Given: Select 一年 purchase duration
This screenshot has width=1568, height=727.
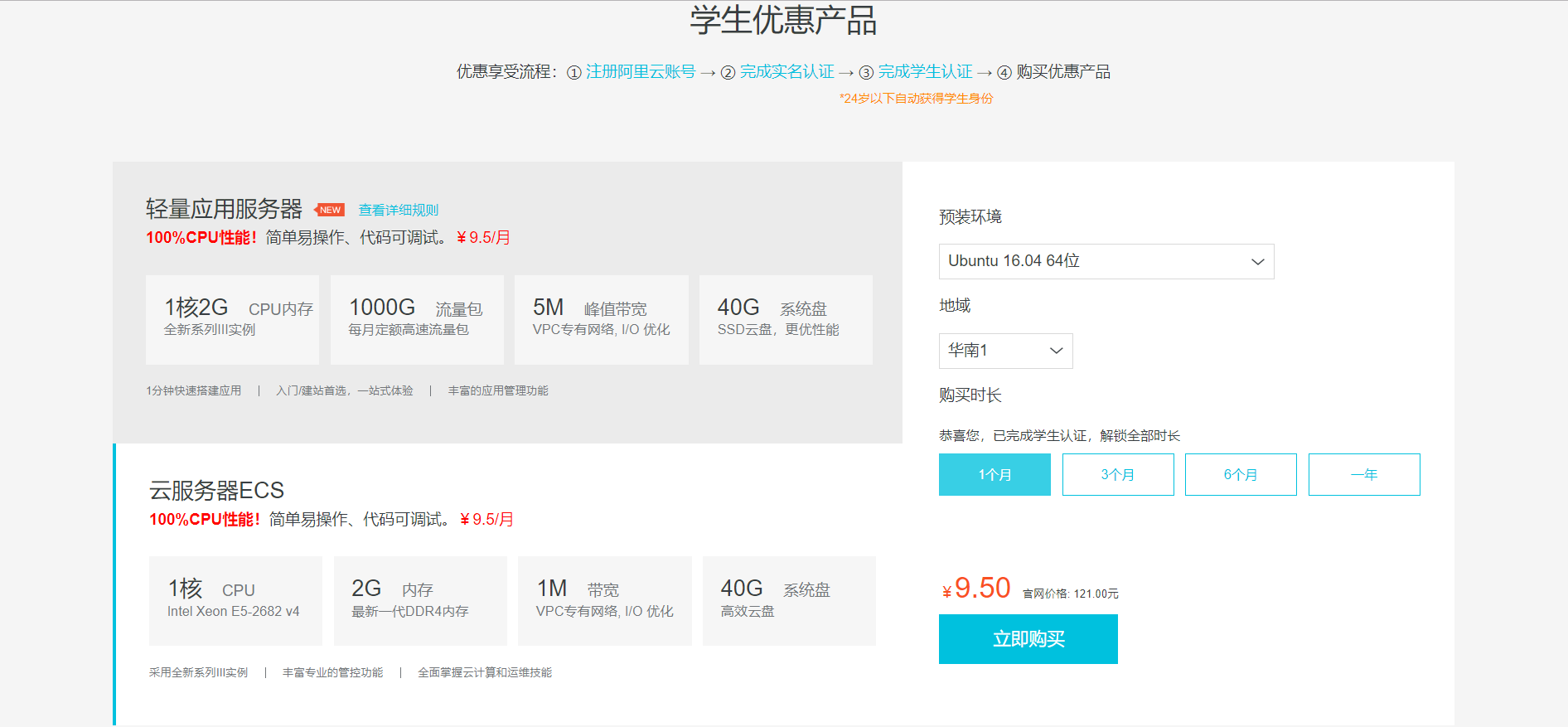Looking at the screenshot, I should pyautogui.click(x=1364, y=474).
